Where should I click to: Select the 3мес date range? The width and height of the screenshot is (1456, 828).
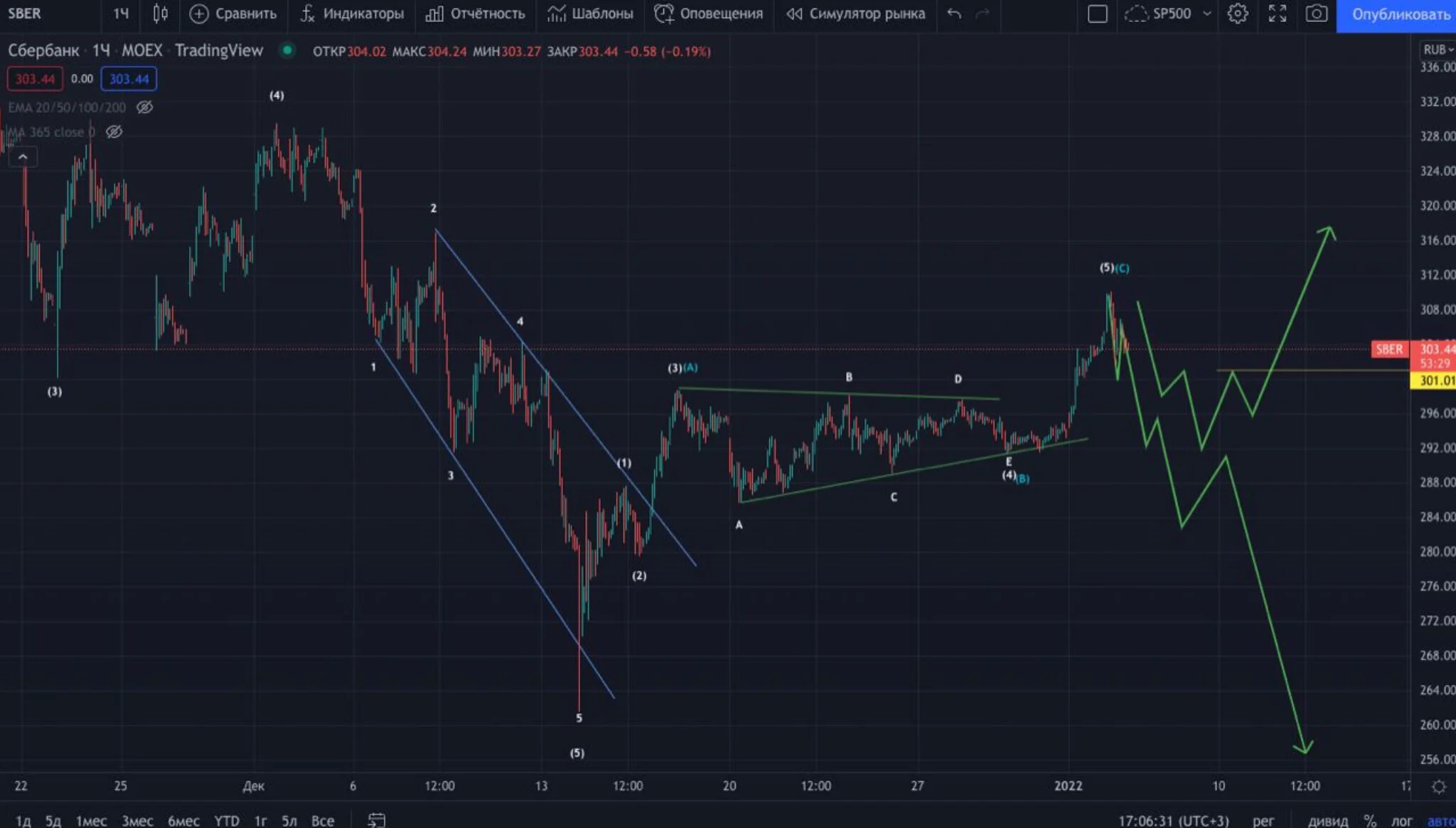click(137, 820)
